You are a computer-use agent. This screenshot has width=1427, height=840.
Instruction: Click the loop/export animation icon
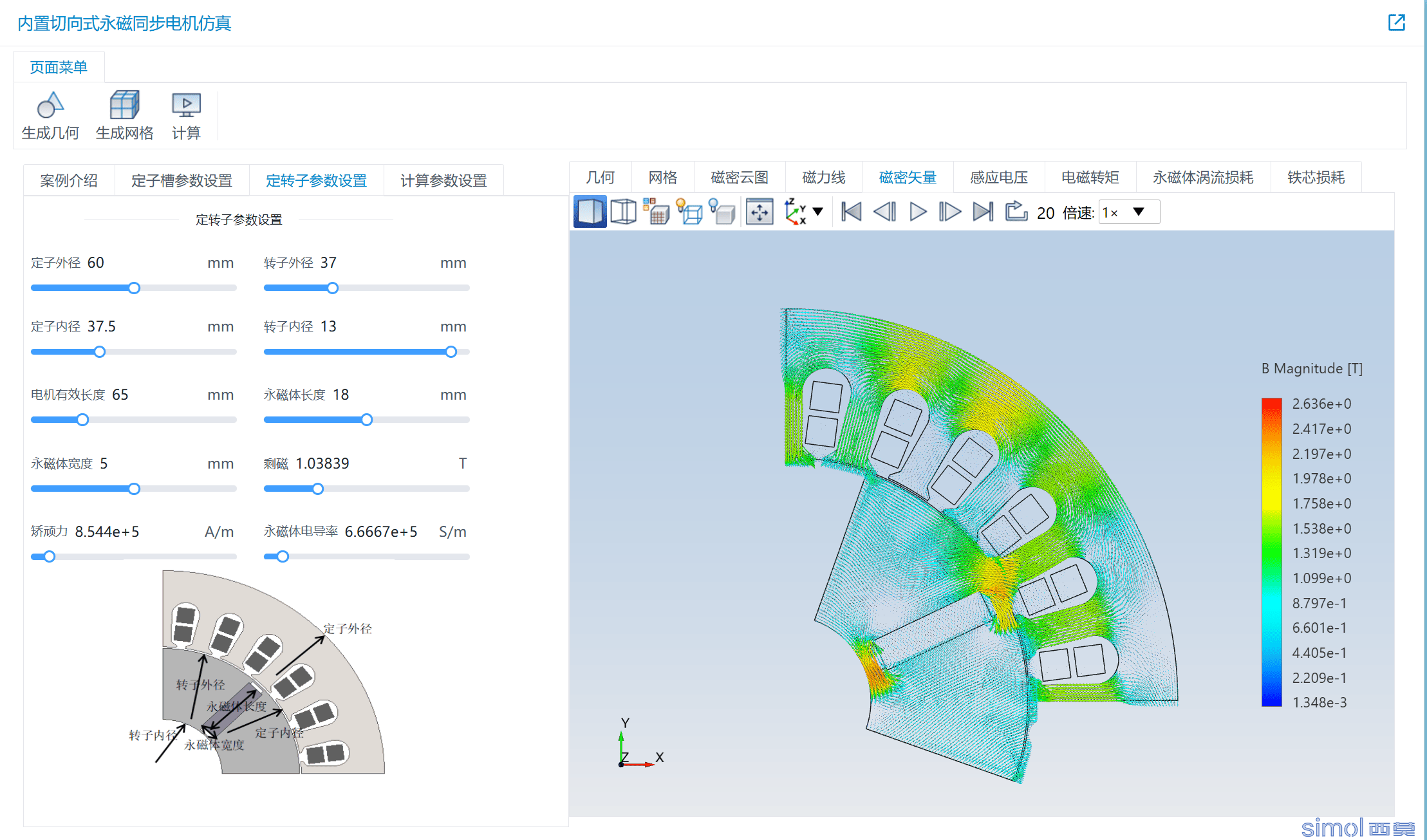(x=1016, y=211)
